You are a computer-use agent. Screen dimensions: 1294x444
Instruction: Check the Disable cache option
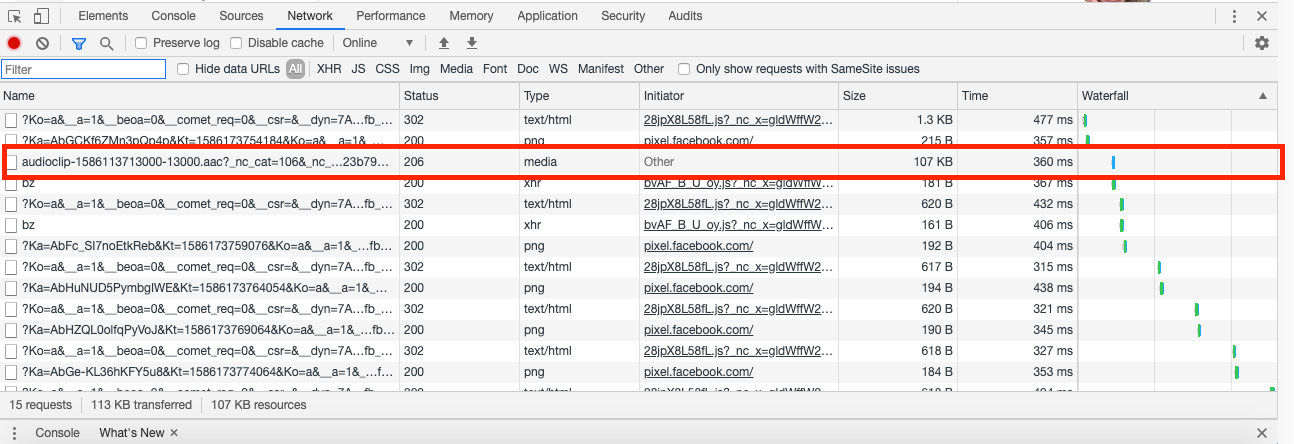[x=237, y=43]
